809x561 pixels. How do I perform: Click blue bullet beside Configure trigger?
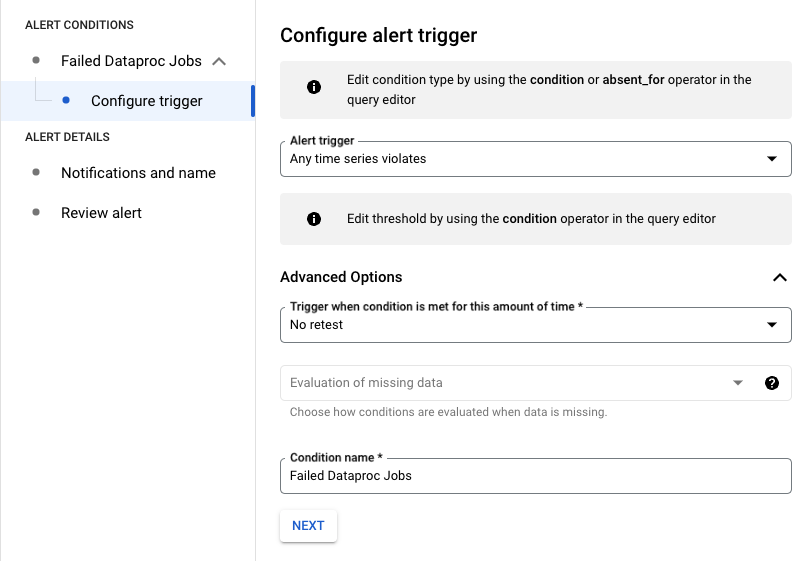click(66, 100)
